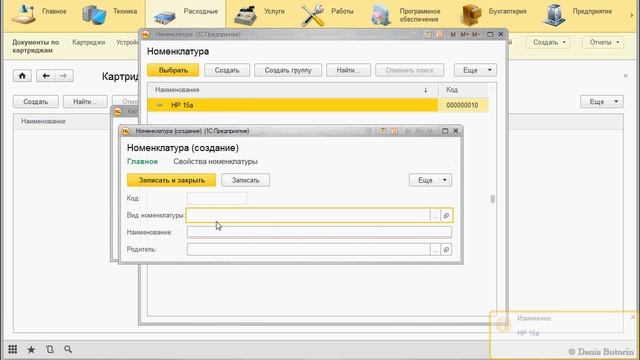Close the Изменение notification popup
Viewport: 640px width, 360px height.
(x=633, y=317)
